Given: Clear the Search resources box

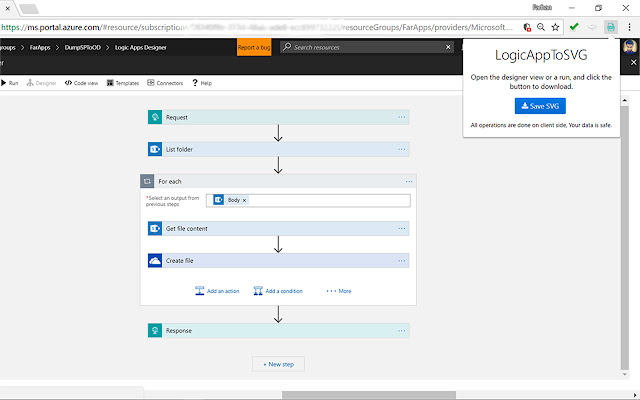Looking at the screenshot, I should coord(448,47).
